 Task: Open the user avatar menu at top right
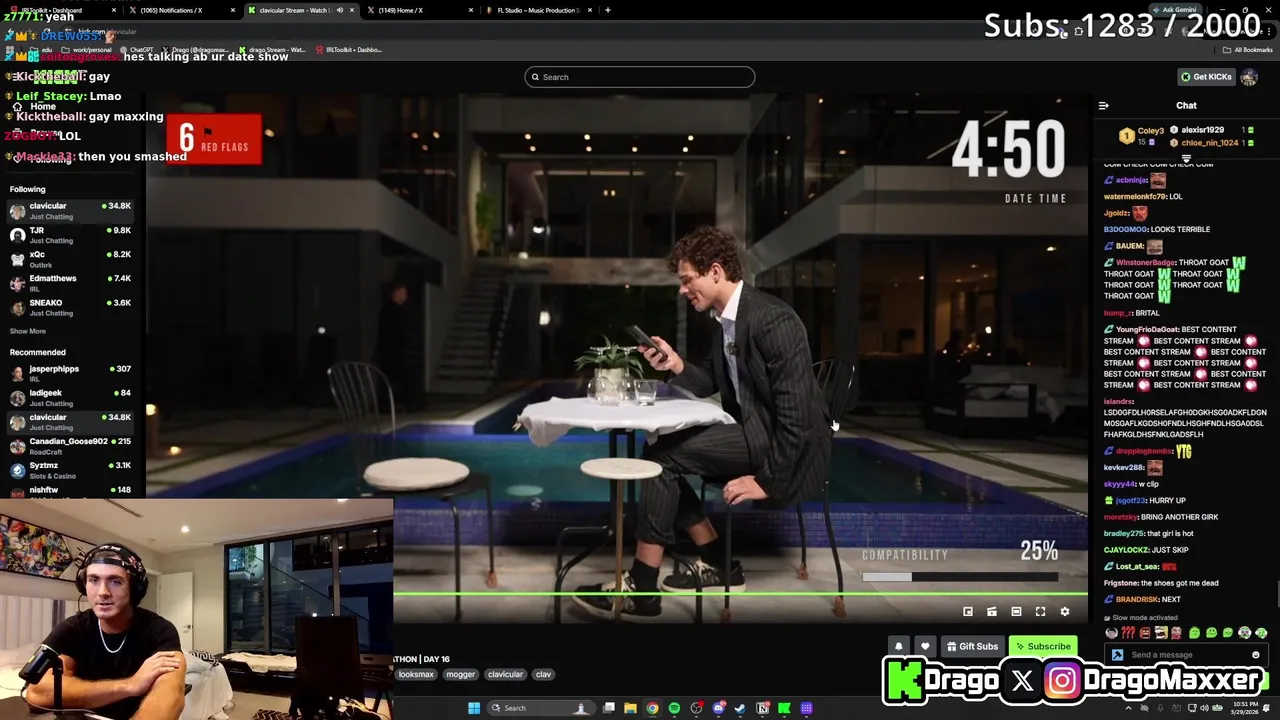point(1249,77)
